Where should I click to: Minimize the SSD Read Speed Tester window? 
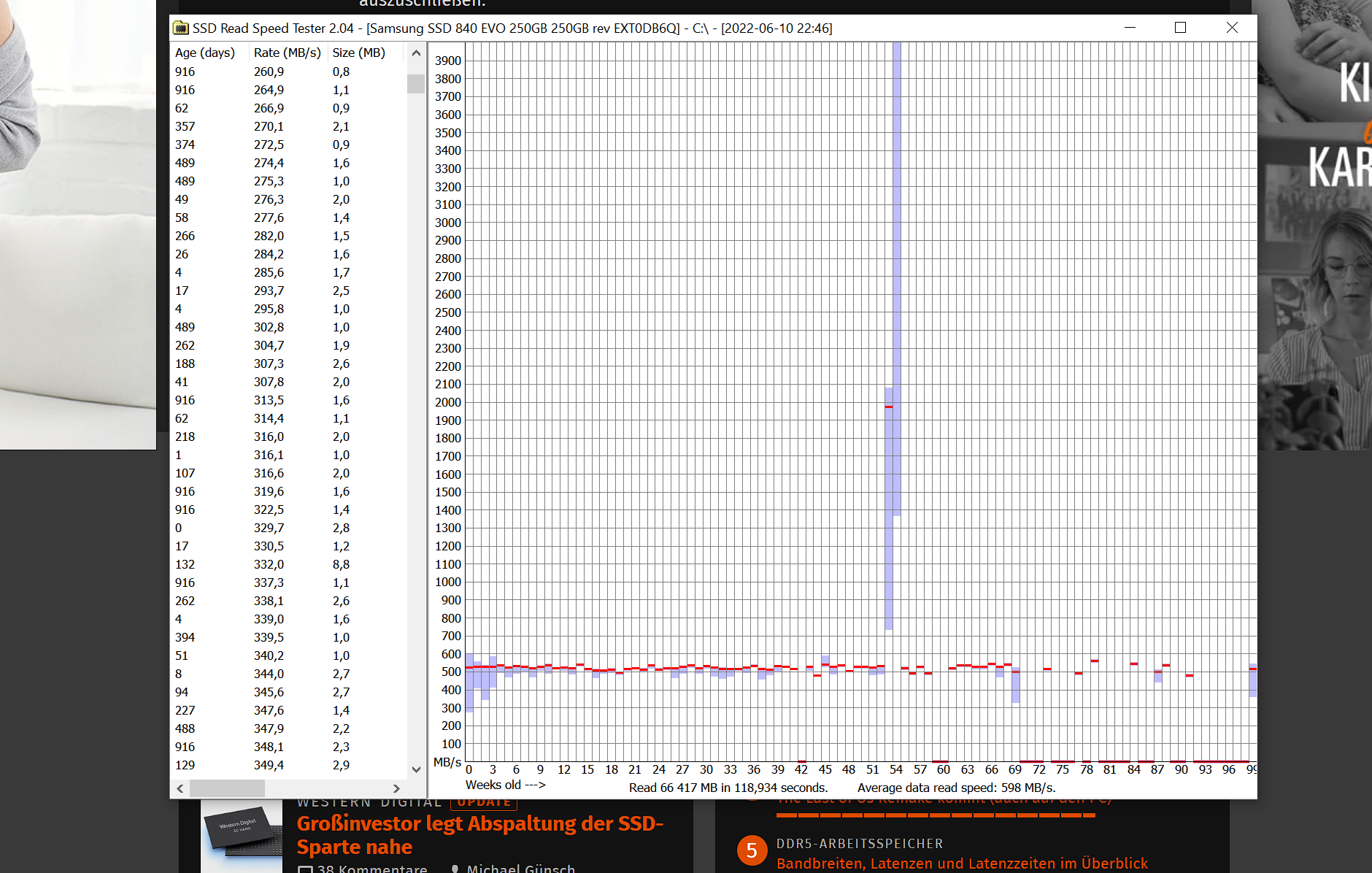(1130, 28)
